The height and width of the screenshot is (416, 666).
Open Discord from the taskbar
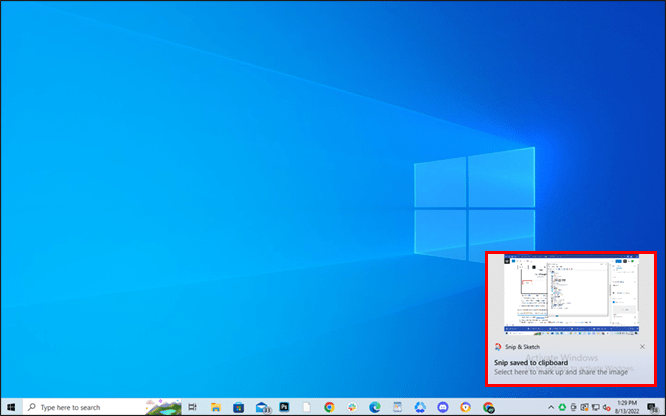click(x=443, y=407)
